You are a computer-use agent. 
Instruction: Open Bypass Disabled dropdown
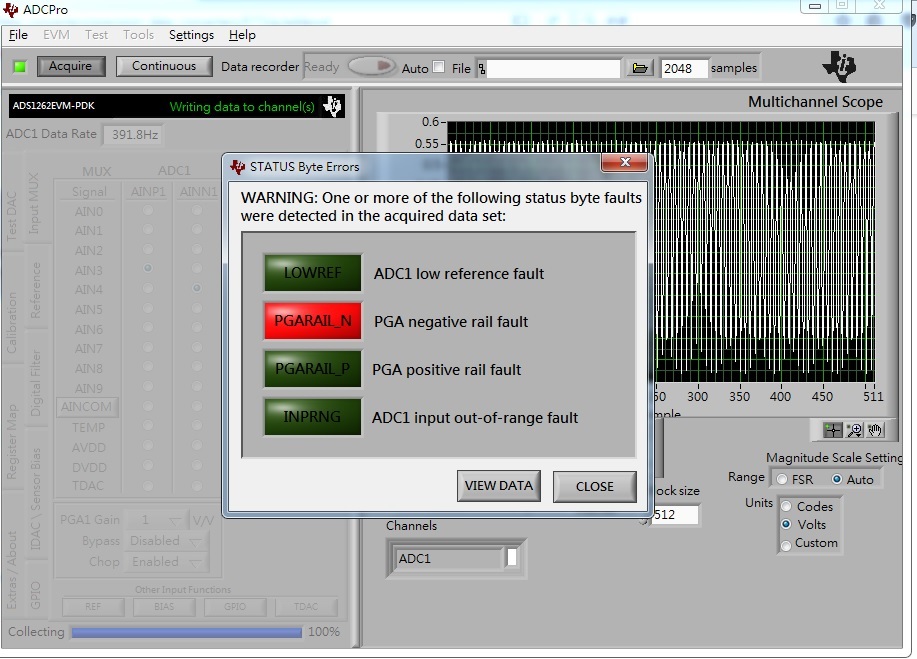pos(166,541)
